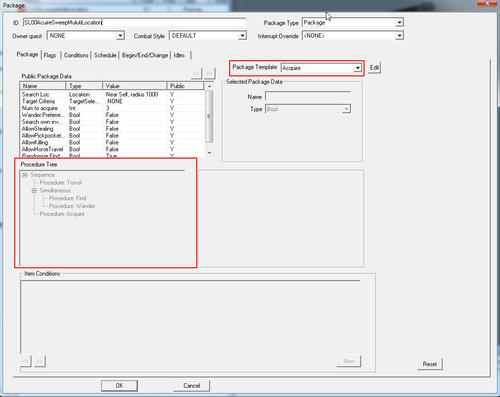Image resolution: width=500 pixels, height=397 pixels.
Task: Select the Search Loc row
Action: click(112, 94)
